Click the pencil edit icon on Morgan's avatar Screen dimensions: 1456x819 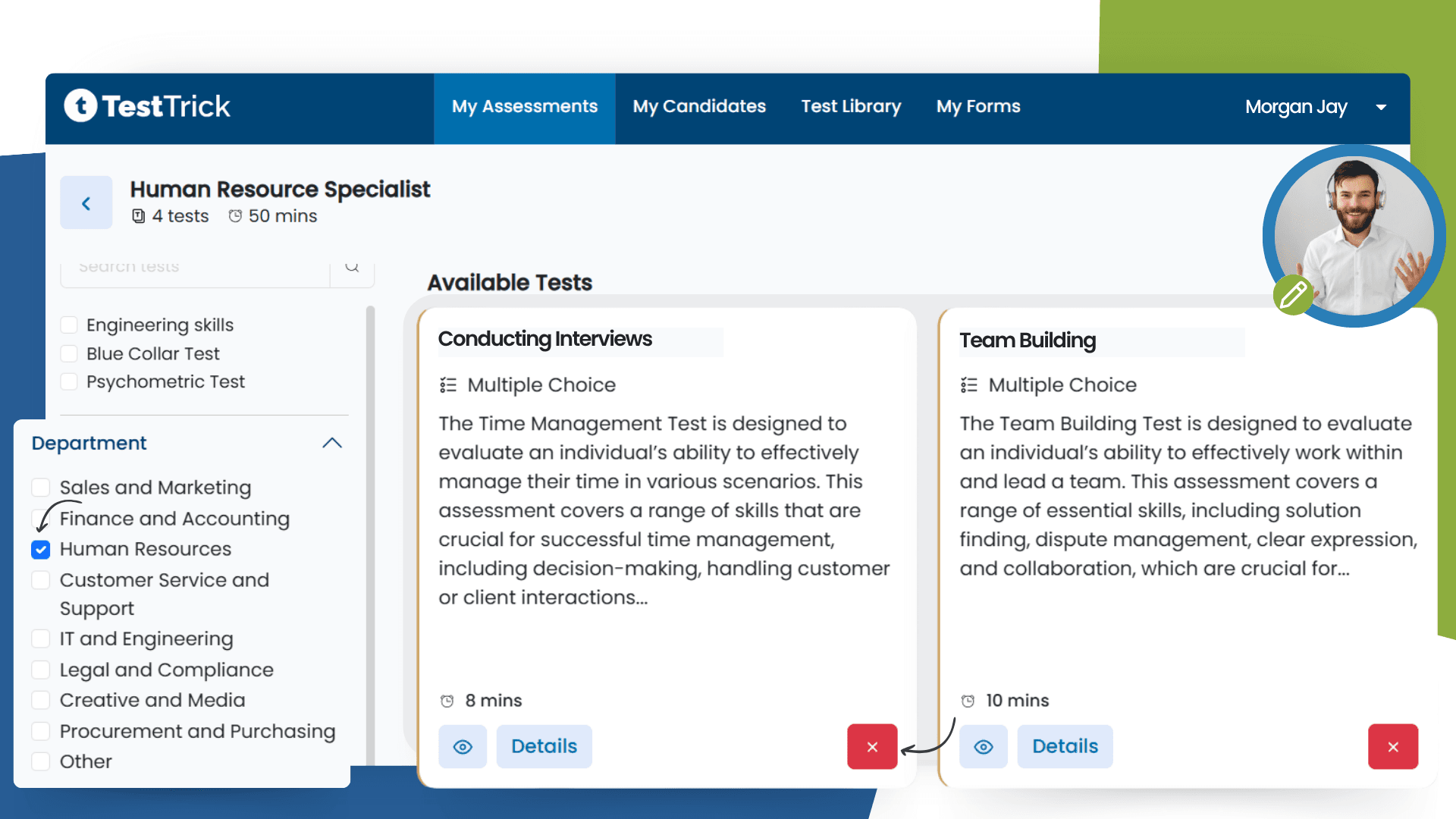[1293, 296]
